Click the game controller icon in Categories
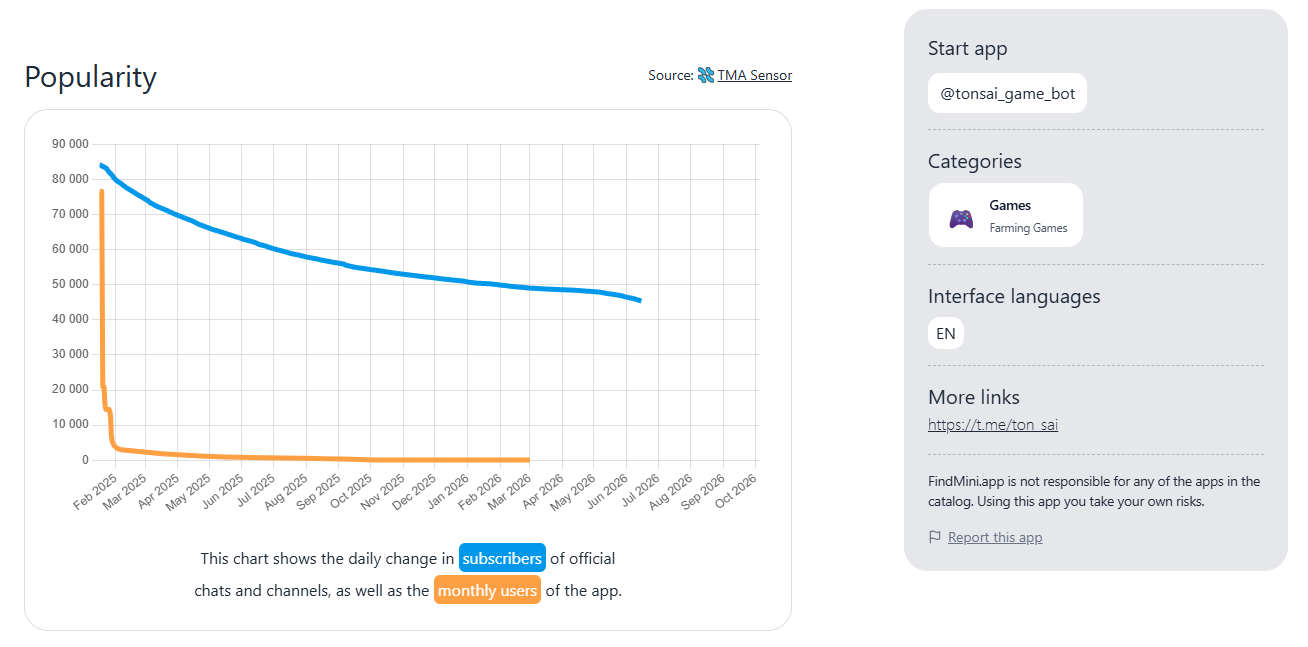The height and width of the screenshot is (647, 1308). tap(961, 217)
